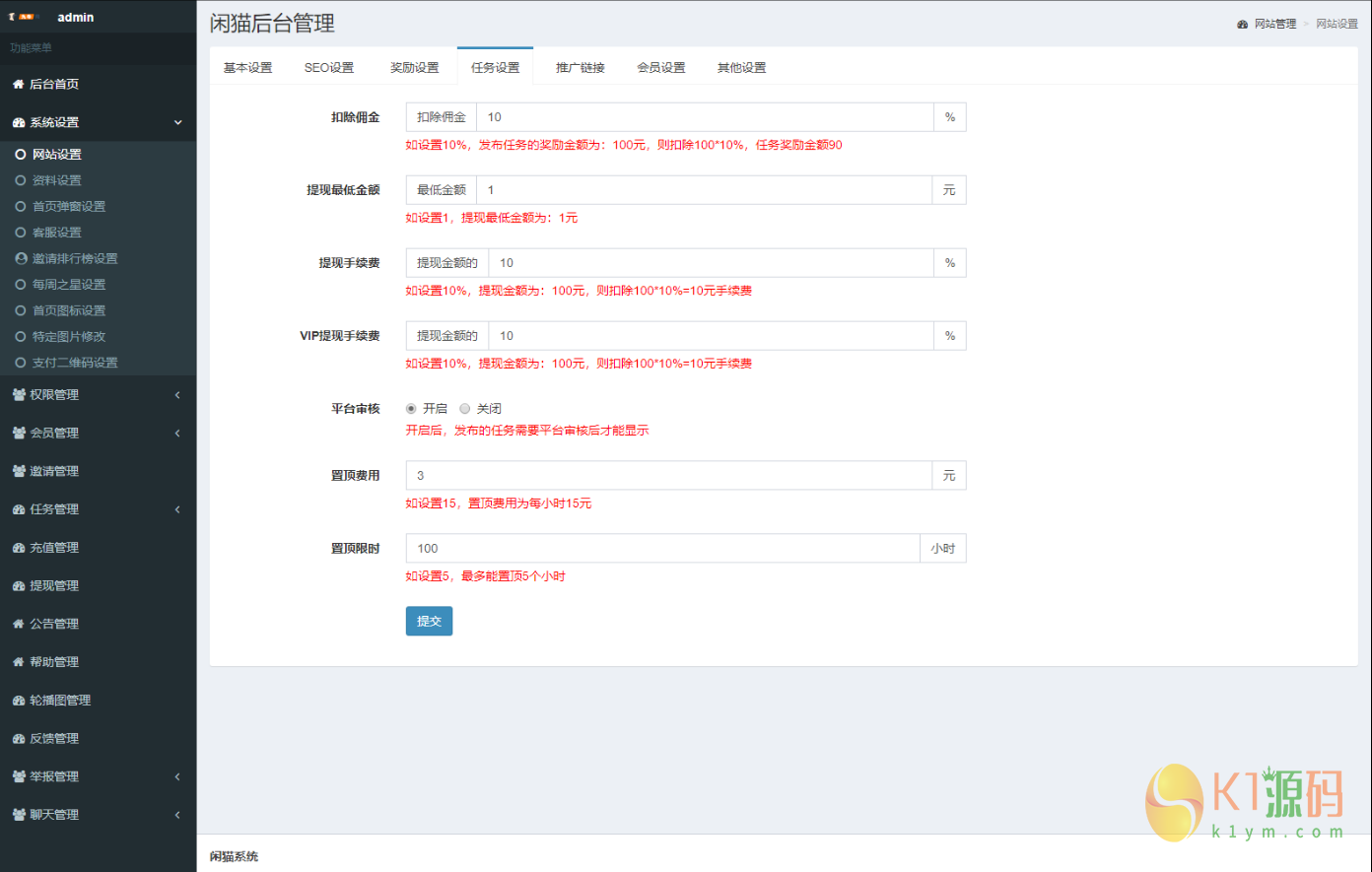1372x872 pixels.
Task: Focus the 扣除佣金 percentage input field
Action: click(705, 117)
